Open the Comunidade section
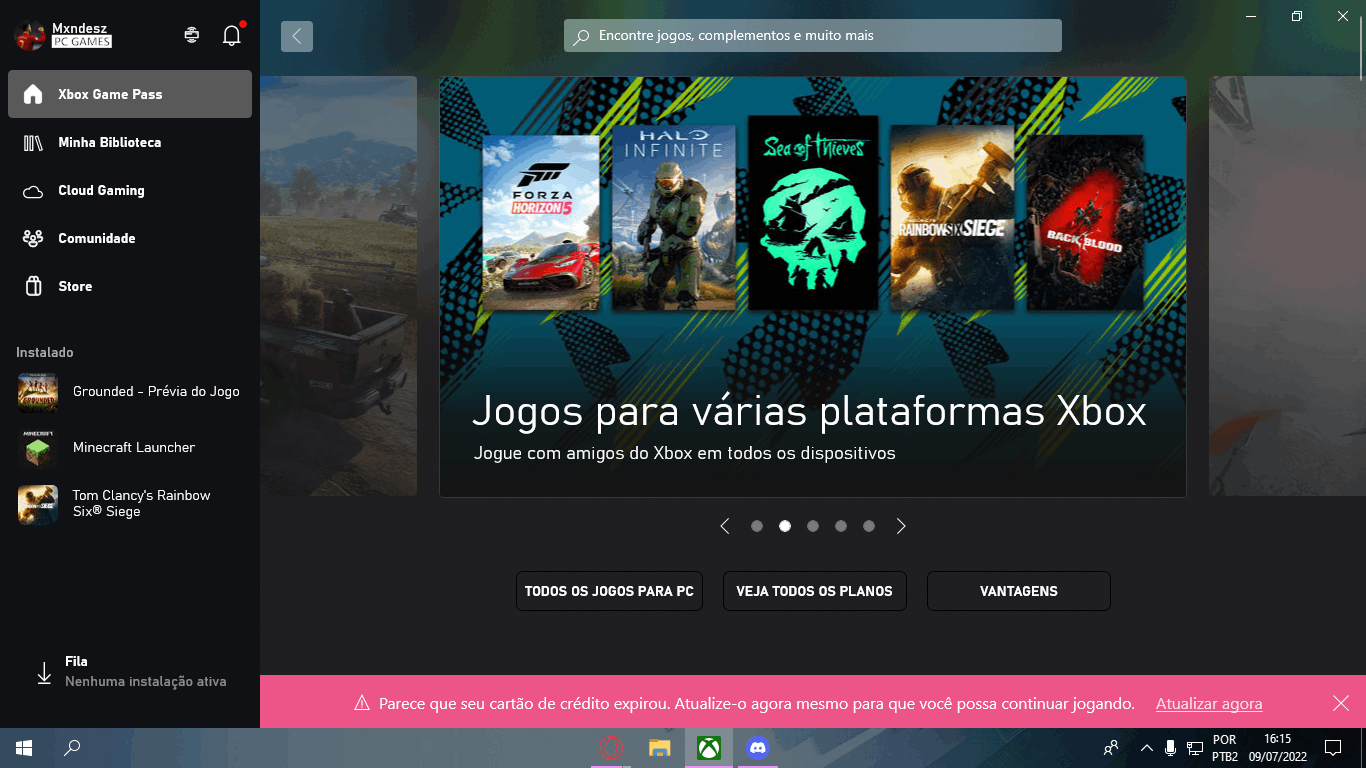This screenshot has width=1366, height=768. (130, 238)
